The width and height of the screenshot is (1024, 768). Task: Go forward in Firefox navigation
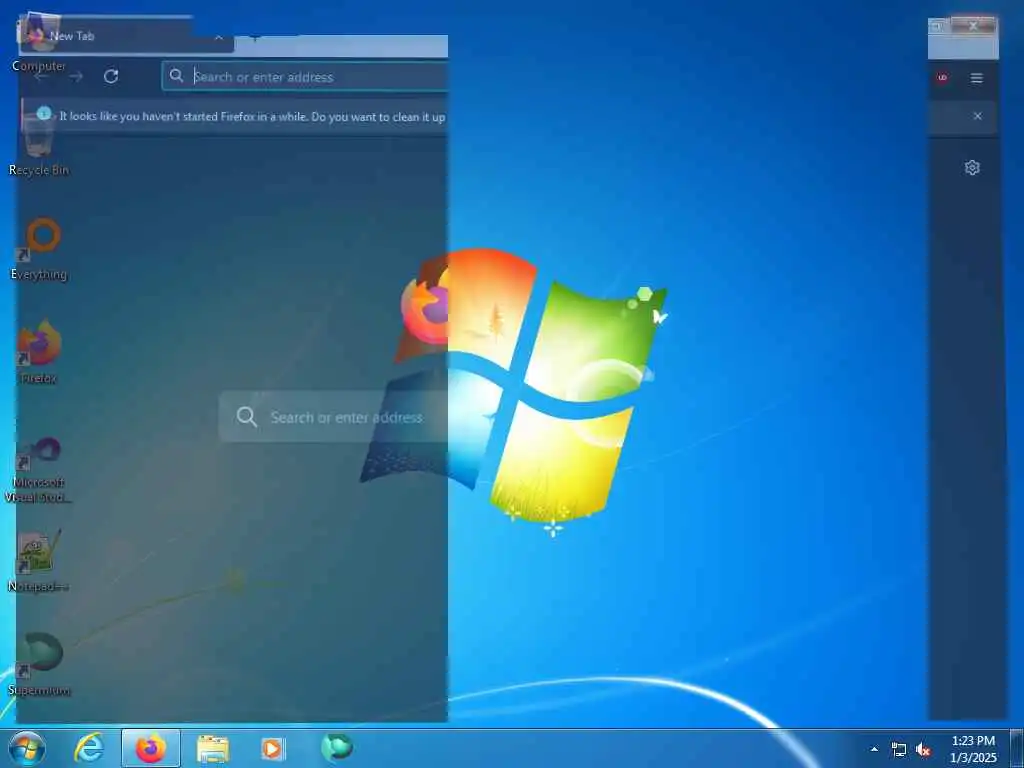point(76,76)
